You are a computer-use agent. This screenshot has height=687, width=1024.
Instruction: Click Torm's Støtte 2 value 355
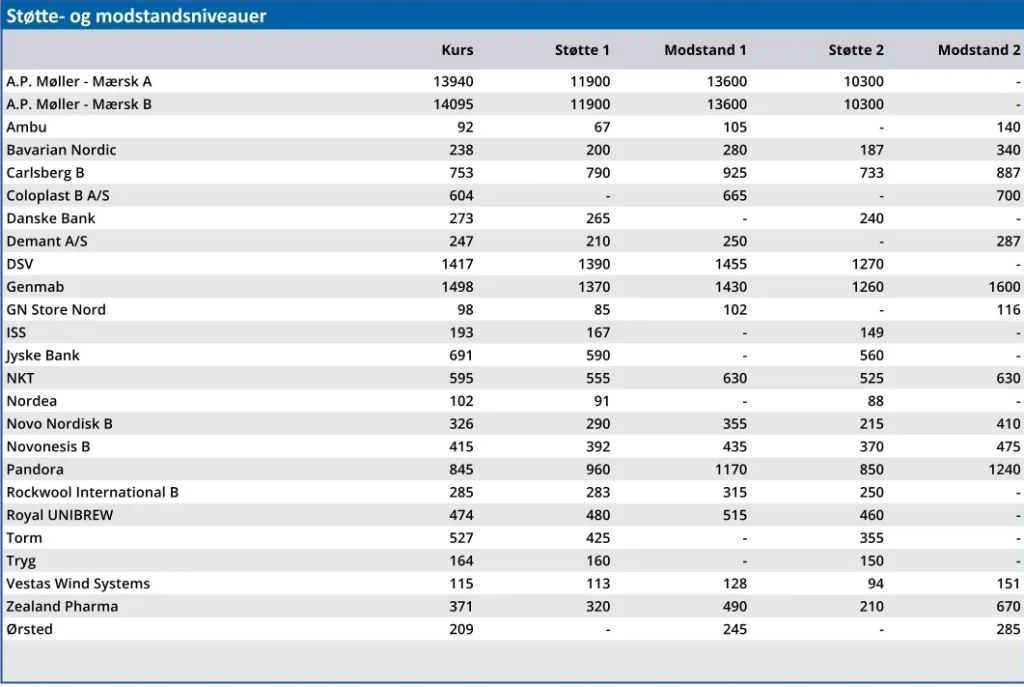pyautogui.click(x=871, y=538)
